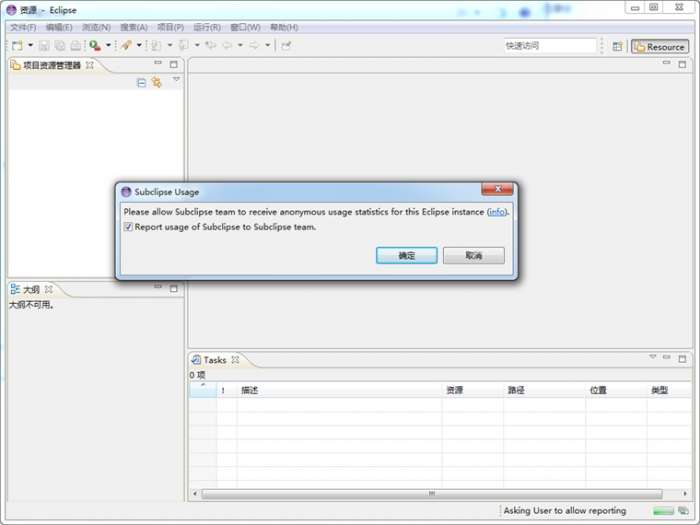Click the 快速访问 quick access field
Viewport: 700px width, 525px height.
pos(550,46)
